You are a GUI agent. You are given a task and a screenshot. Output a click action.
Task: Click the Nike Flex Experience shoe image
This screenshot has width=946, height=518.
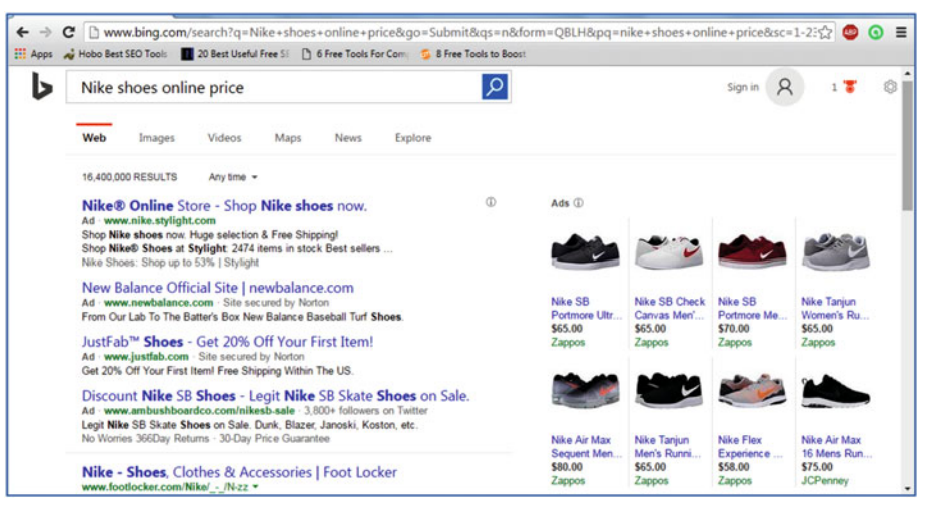point(752,390)
